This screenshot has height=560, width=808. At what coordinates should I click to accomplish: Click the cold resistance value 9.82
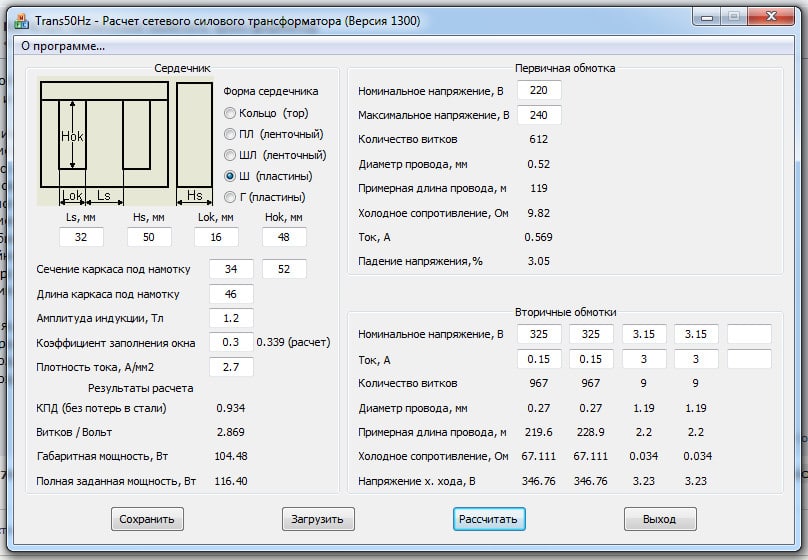538,213
